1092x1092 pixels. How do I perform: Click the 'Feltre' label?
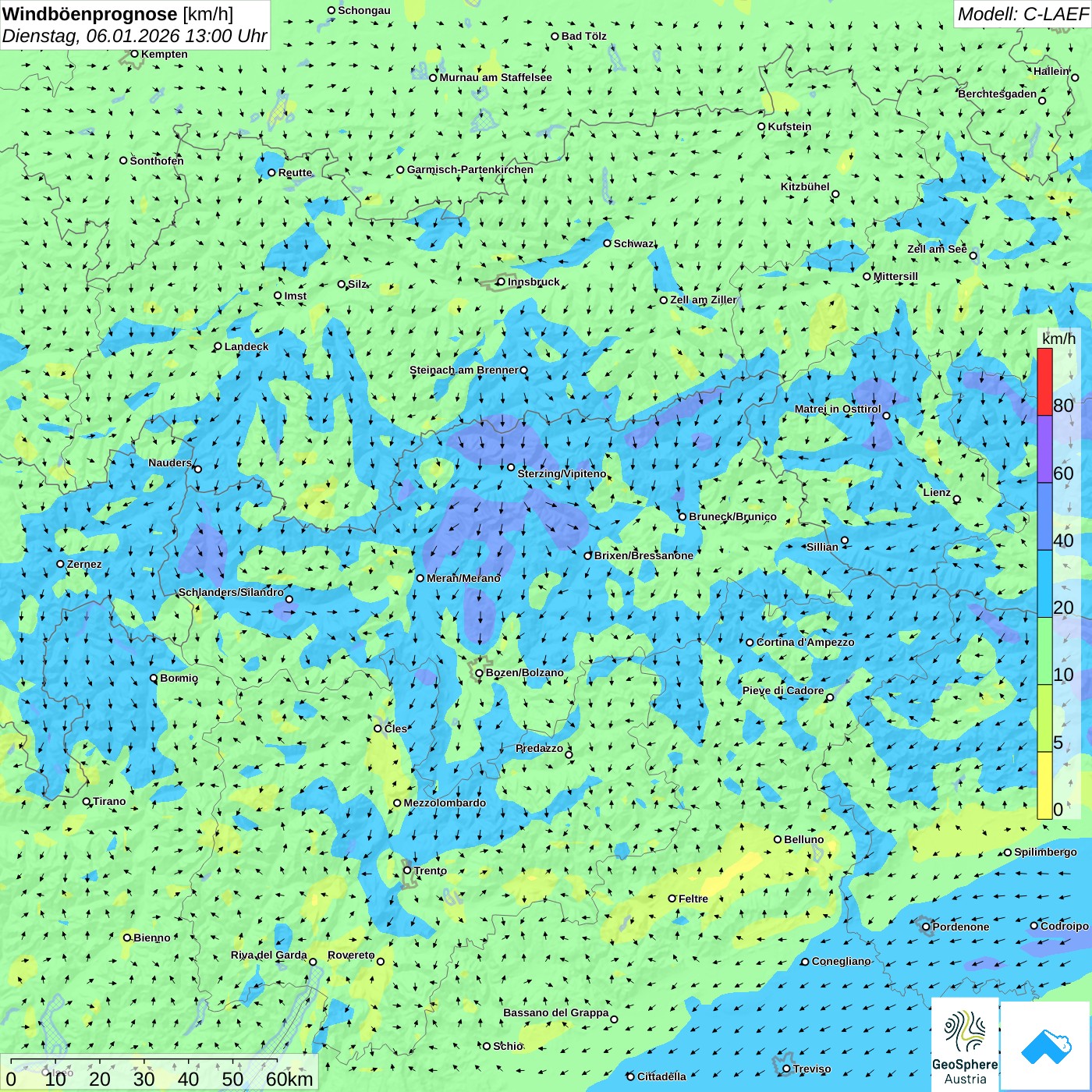click(x=693, y=899)
